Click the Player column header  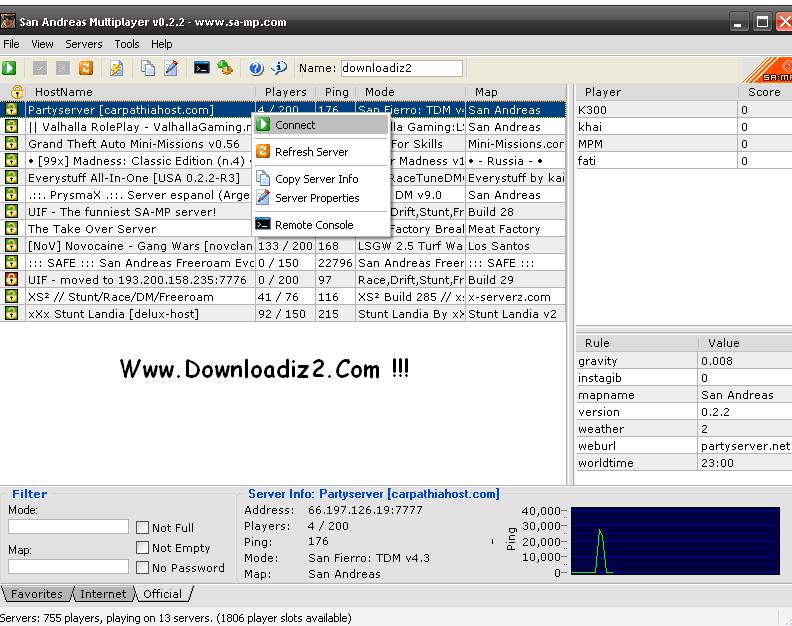coord(656,91)
